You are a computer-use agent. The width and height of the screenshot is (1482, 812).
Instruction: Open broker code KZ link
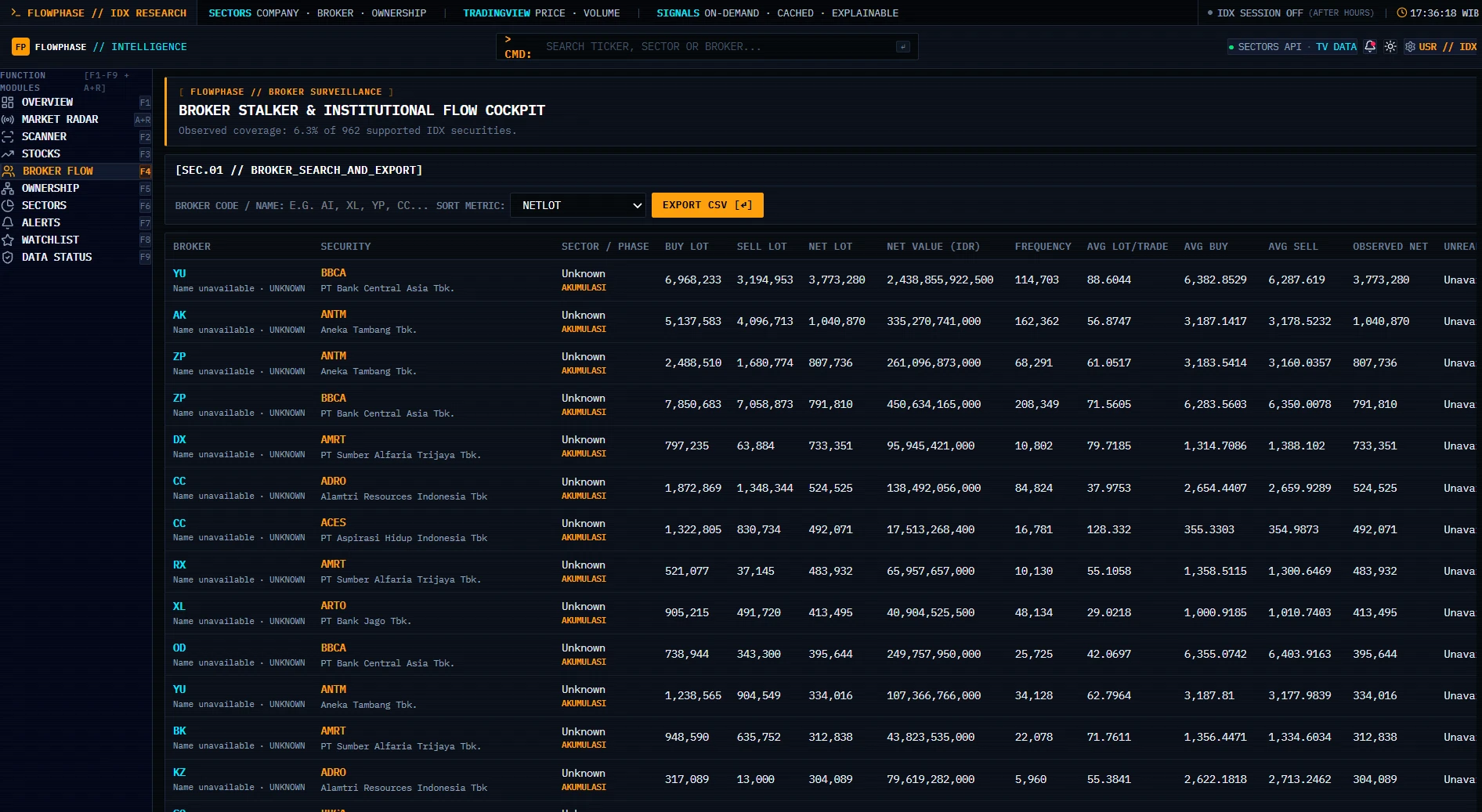[179, 773]
